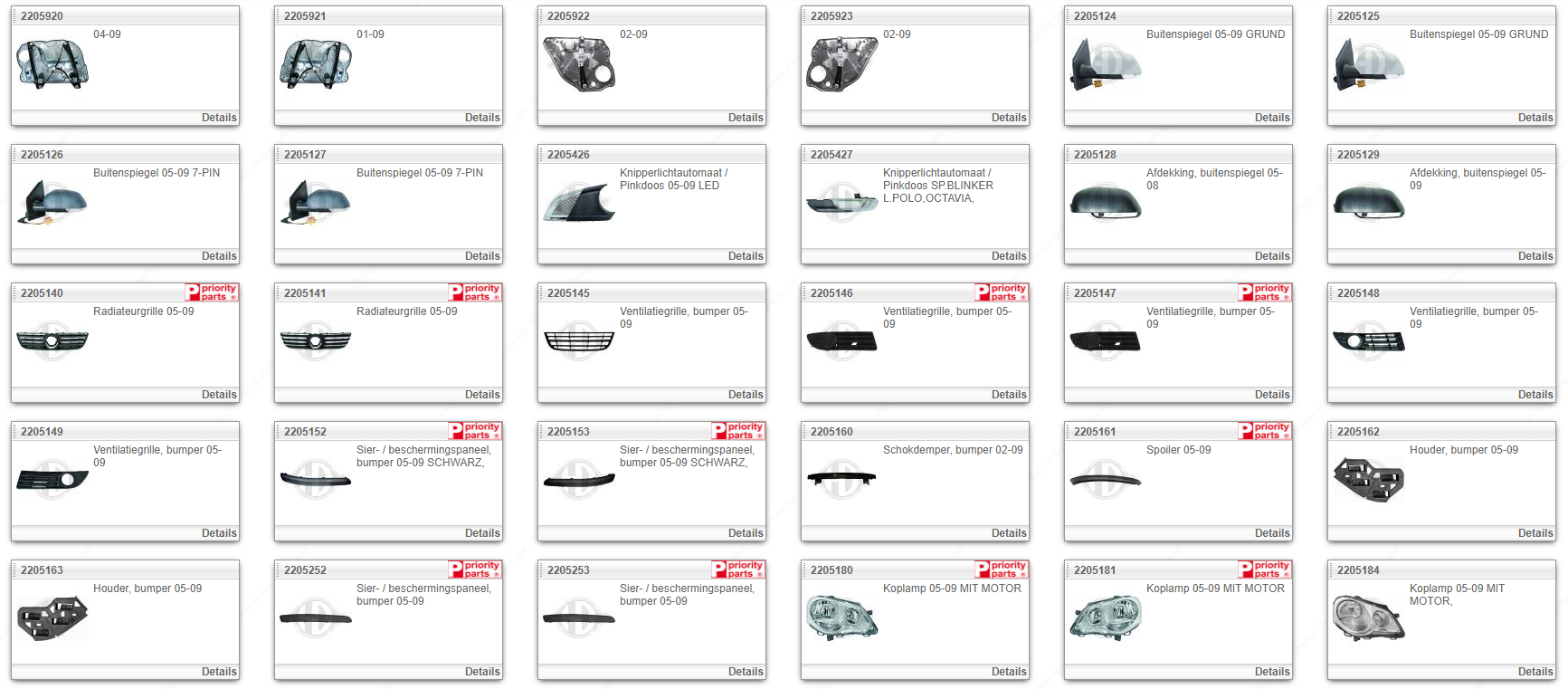The image size is (1568, 689).
Task: Click priority parts badge on item 2205153
Action: click(738, 431)
